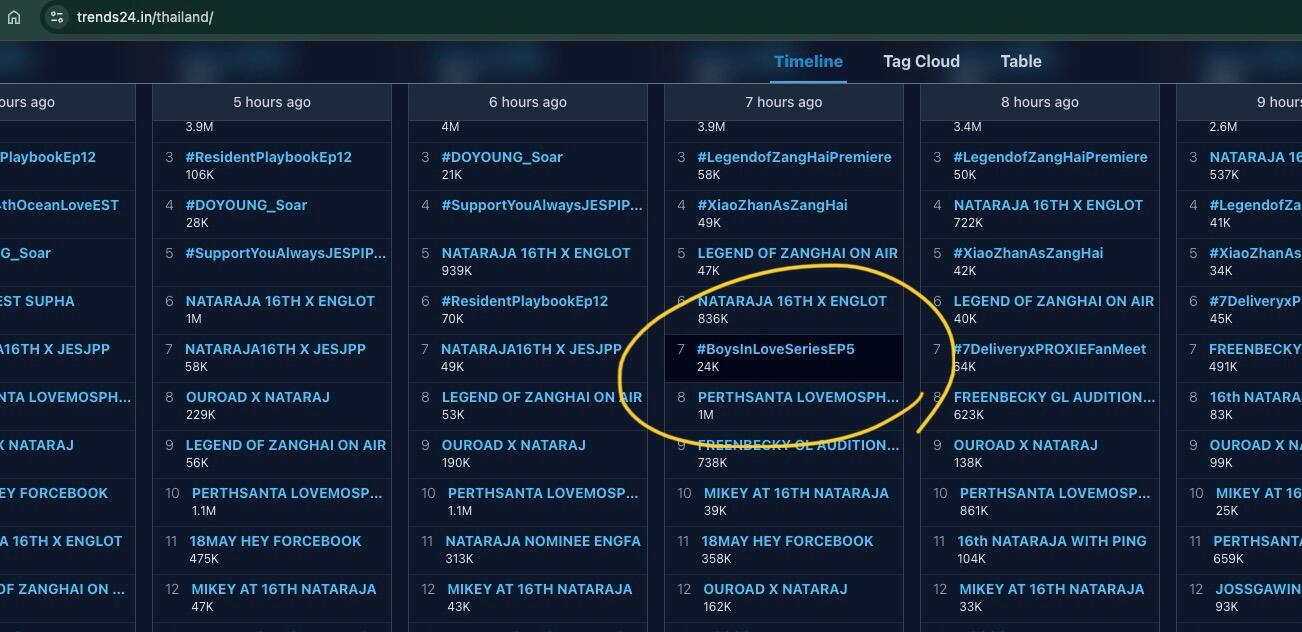
Task: Open OUROAD X NATARAJ under 7 hours ago
Action: [776, 589]
